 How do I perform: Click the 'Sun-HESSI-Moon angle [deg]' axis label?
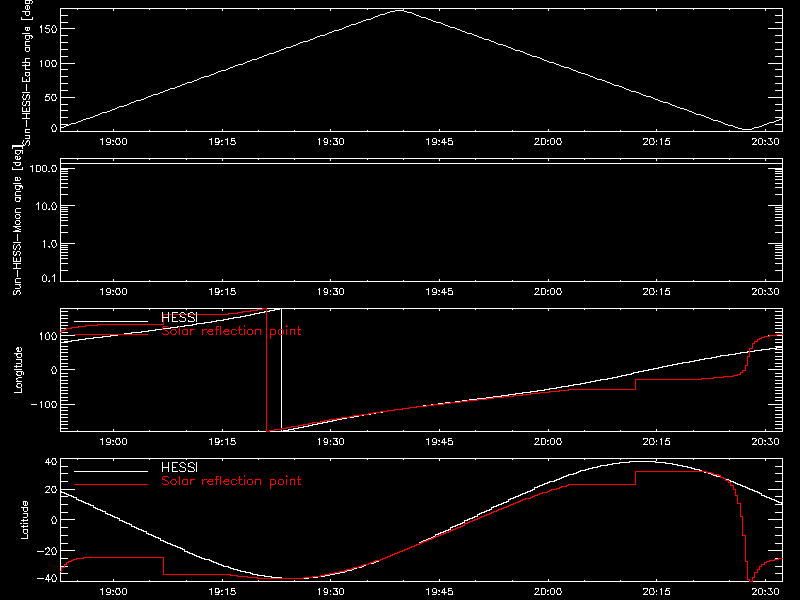tap(17, 220)
